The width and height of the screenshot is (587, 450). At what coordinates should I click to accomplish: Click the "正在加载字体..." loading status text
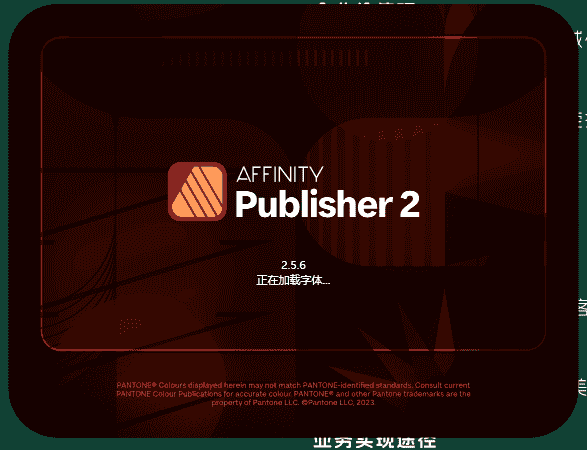point(293,280)
